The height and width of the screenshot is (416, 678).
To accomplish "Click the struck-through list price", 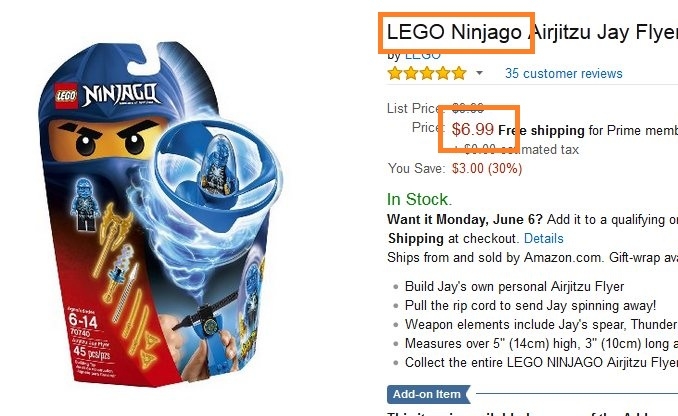I will (468, 108).
